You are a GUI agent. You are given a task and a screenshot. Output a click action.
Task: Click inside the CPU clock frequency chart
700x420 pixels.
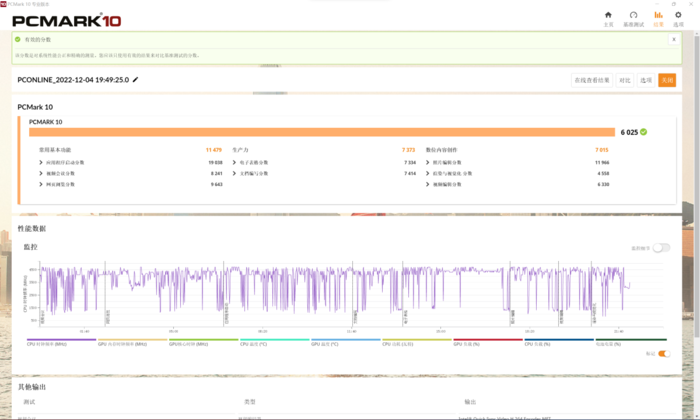[x=350, y=295]
